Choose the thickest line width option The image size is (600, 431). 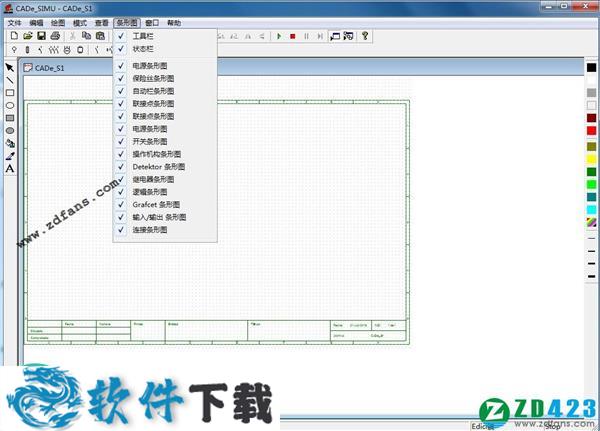(x=592, y=276)
